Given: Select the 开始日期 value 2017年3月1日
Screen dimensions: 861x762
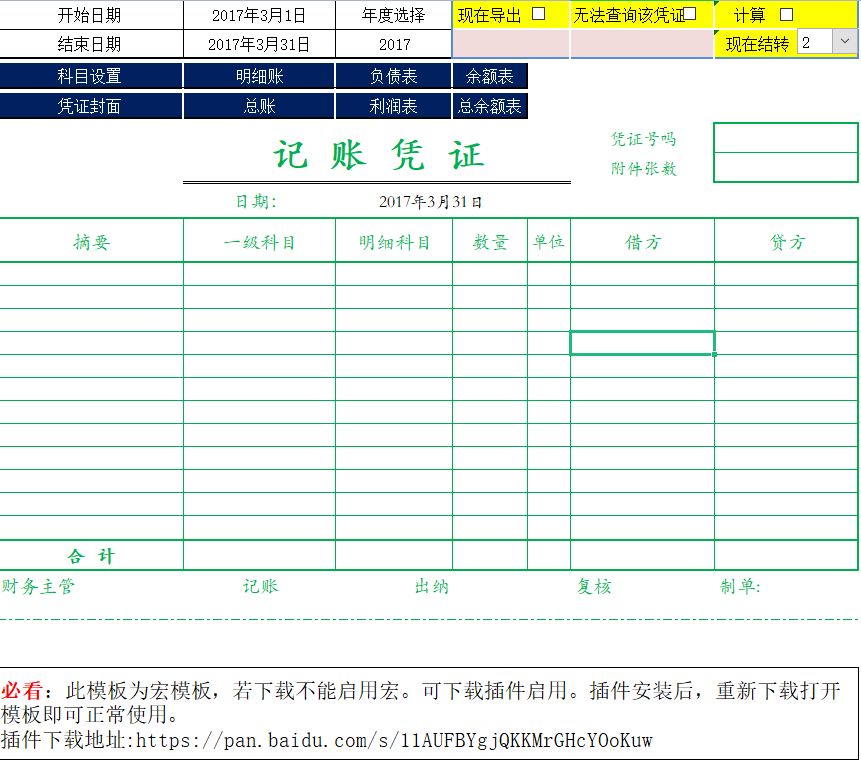Looking at the screenshot, I should tap(258, 14).
